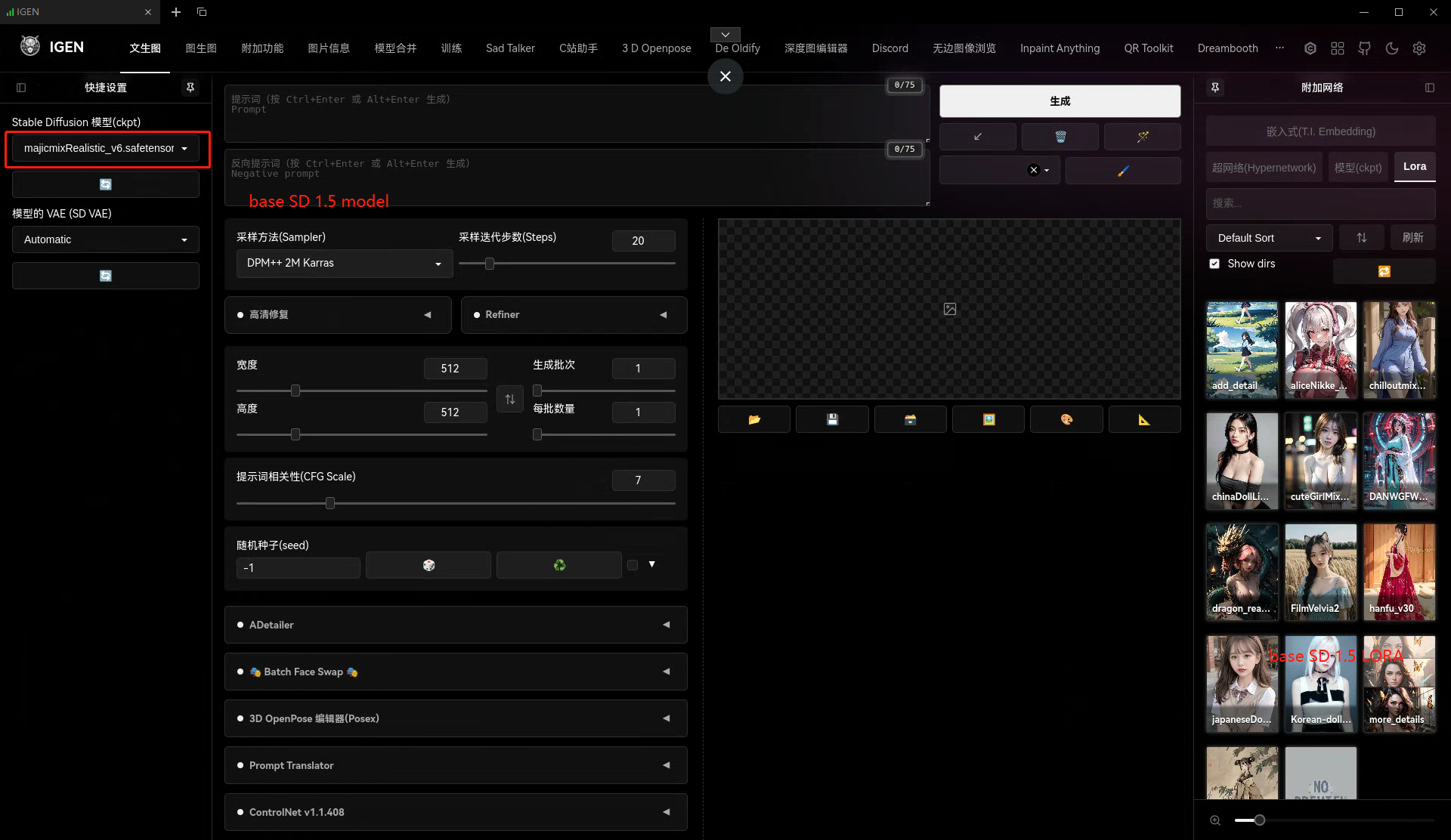The image size is (1451, 840).
Task: Select the Hypernetwork tab
Action: click(x=1264, y=168)
